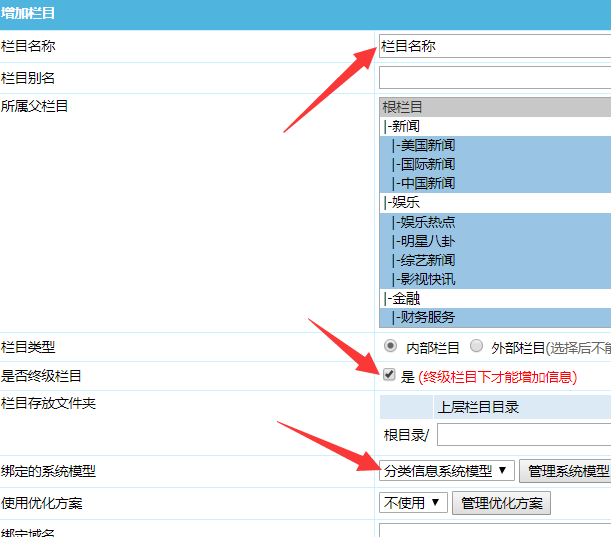Open the 分类信息系统模型 dropdown
The width and height of the screenshot is (611, 537).
447,471
